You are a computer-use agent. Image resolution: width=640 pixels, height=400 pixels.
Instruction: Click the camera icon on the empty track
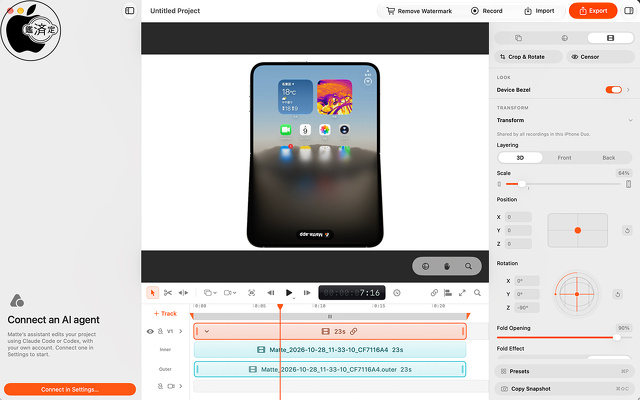pos(171,386)
